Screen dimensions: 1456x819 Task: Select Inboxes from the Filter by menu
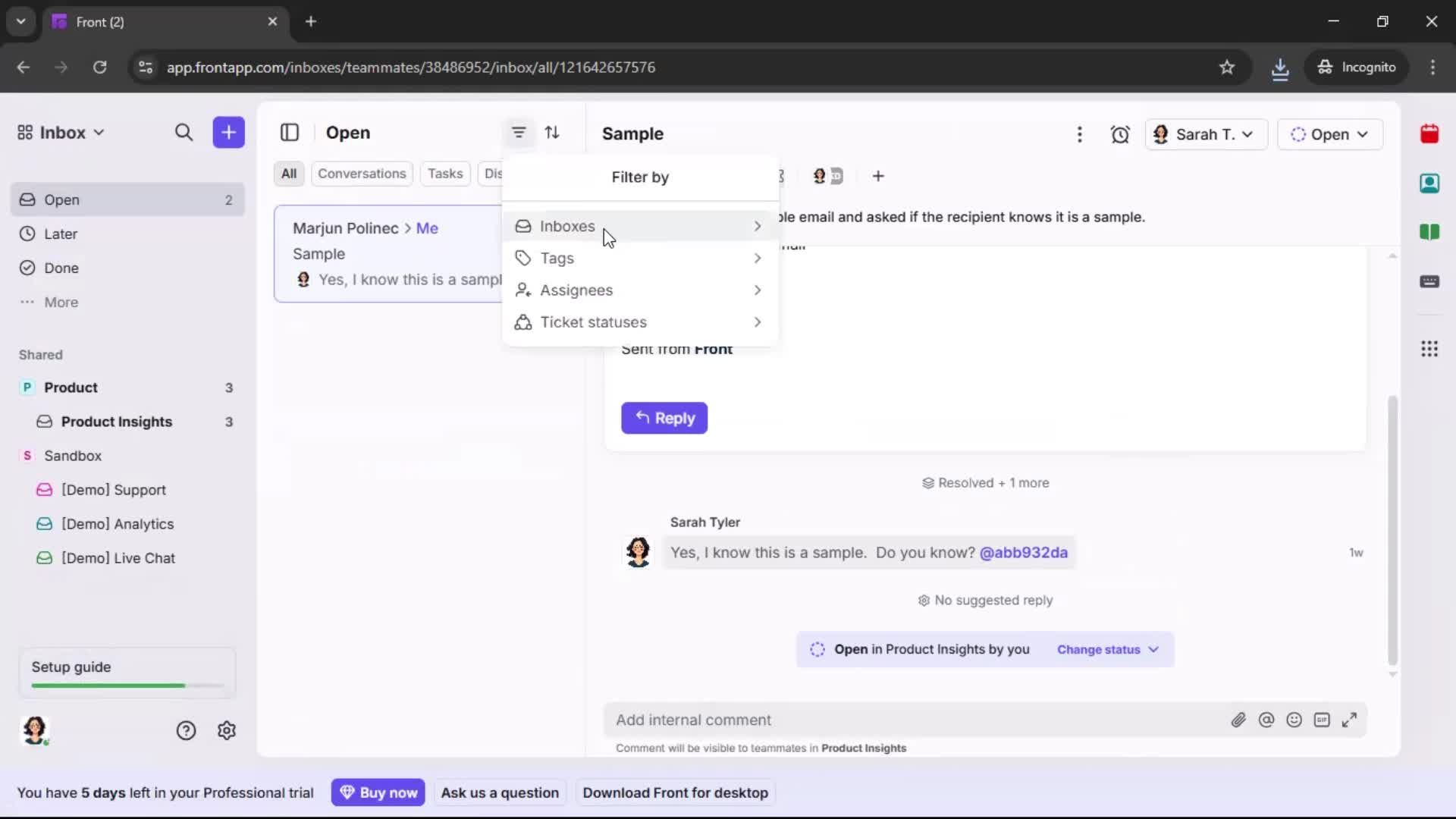[x=568, y=226]
